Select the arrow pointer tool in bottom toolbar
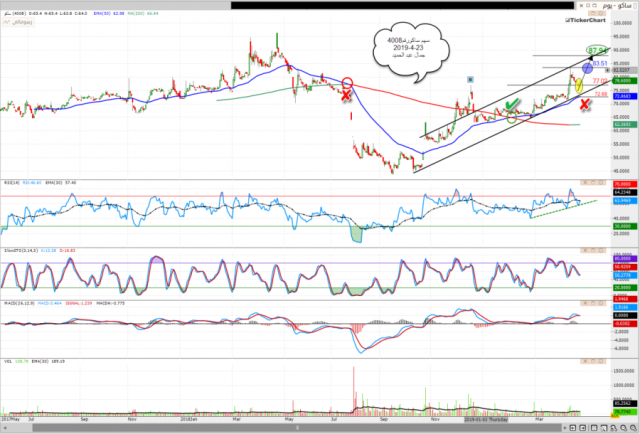Image resolution: width=640 pixels, height=434 pixels. pos(604,428)
